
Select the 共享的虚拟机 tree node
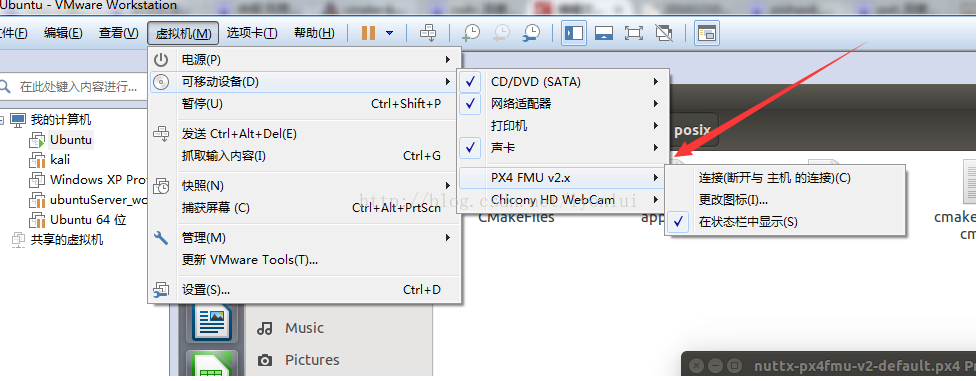(x=67, y=239)
